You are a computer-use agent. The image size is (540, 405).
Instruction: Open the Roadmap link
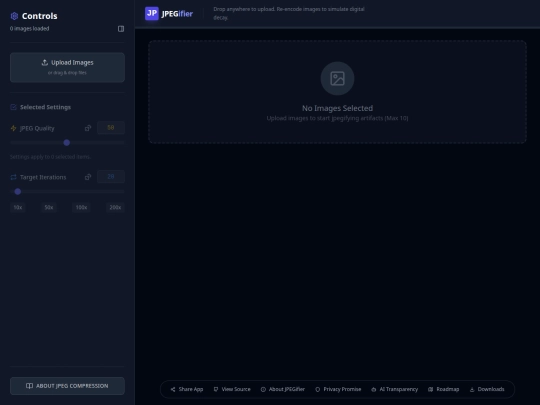[444, 389]
